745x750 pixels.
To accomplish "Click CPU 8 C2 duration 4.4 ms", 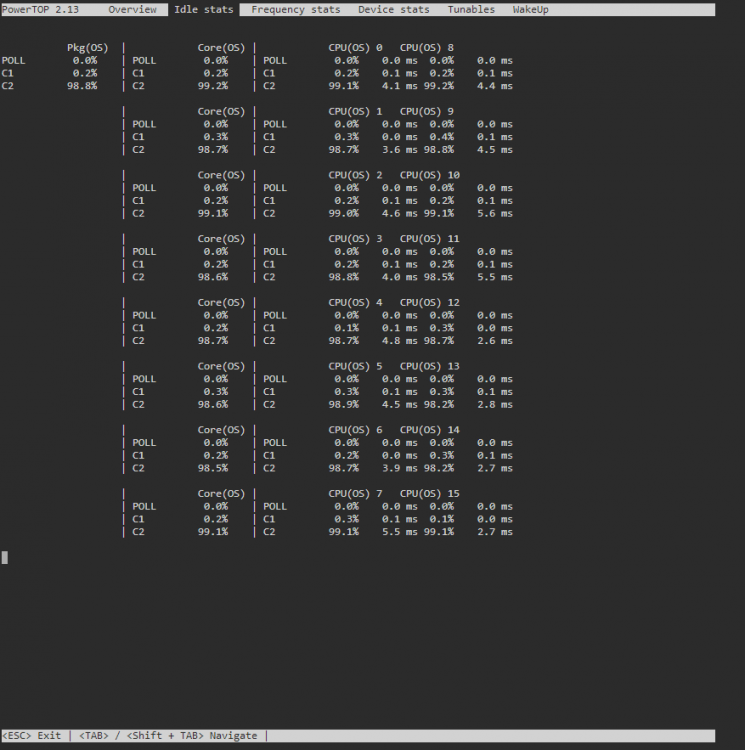I will point(495,86).
